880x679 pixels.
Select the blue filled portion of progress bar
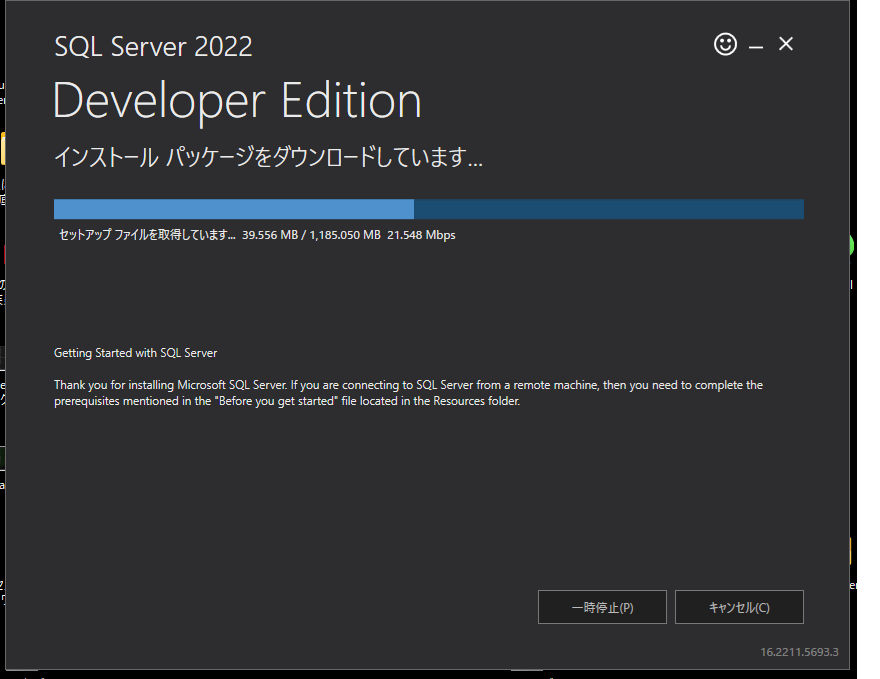click(230, 209)
